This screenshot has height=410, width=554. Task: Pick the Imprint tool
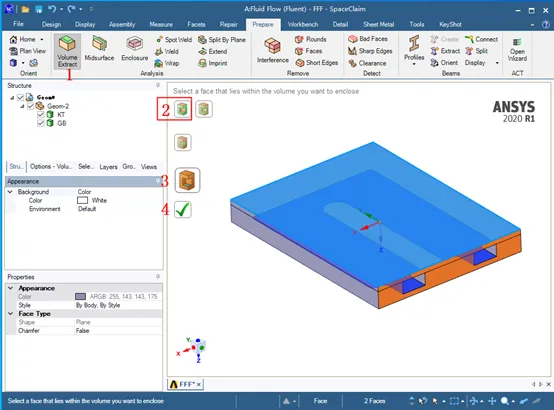pos(213,63)
